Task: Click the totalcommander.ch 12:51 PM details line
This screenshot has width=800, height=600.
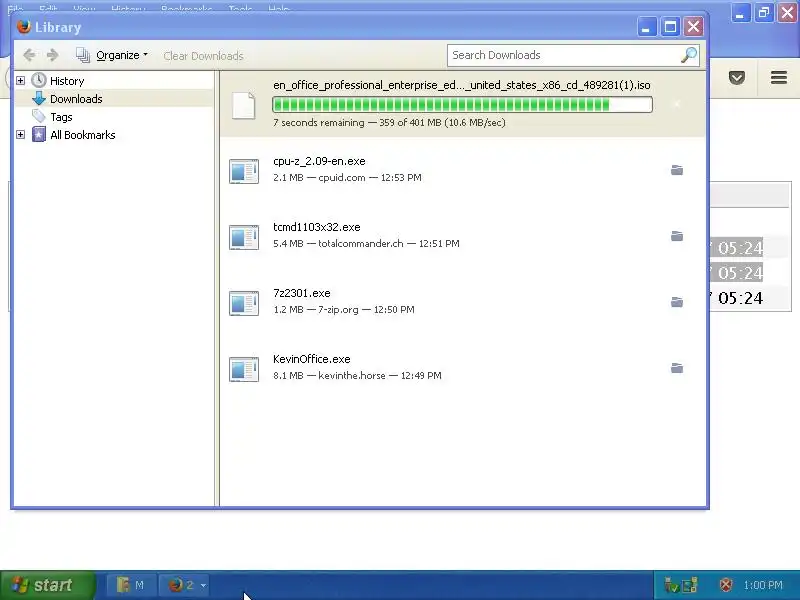Action: point(366,243)
